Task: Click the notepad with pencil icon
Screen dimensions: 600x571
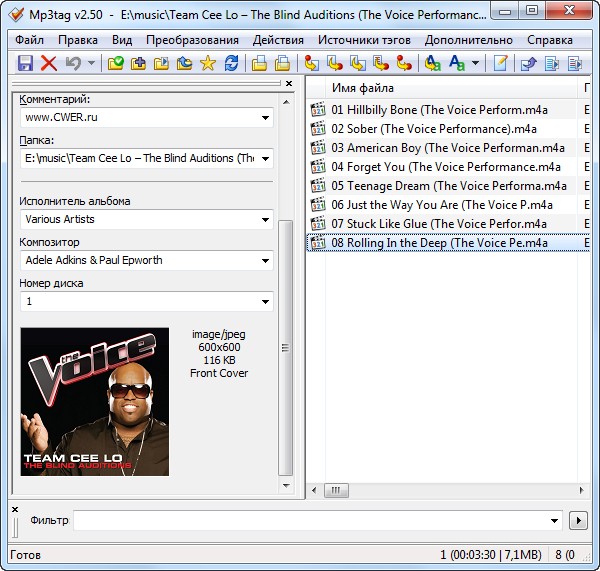Action: pos(500,63)
